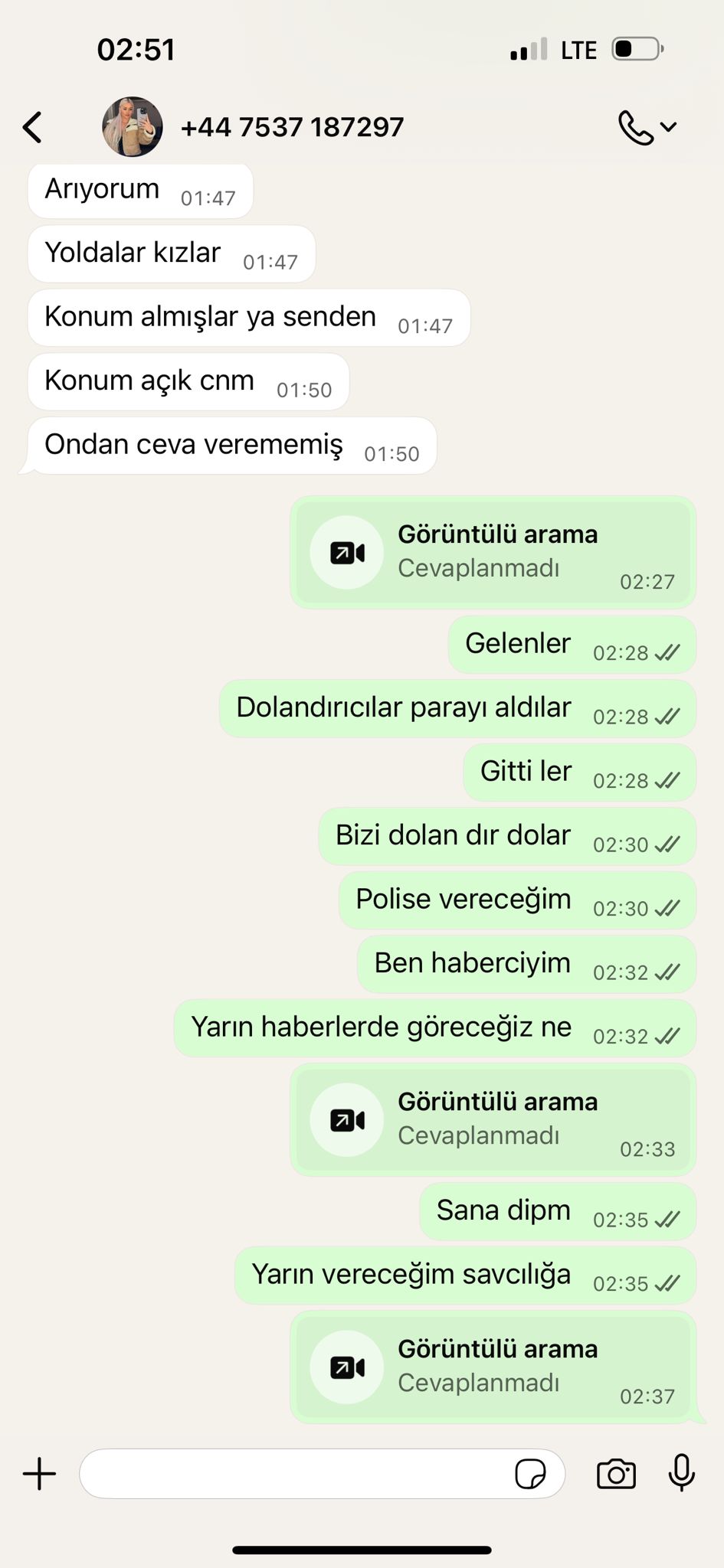Open the contact profile picture
The width and height of the screenshot is (724, 1568).
[133, 126]
